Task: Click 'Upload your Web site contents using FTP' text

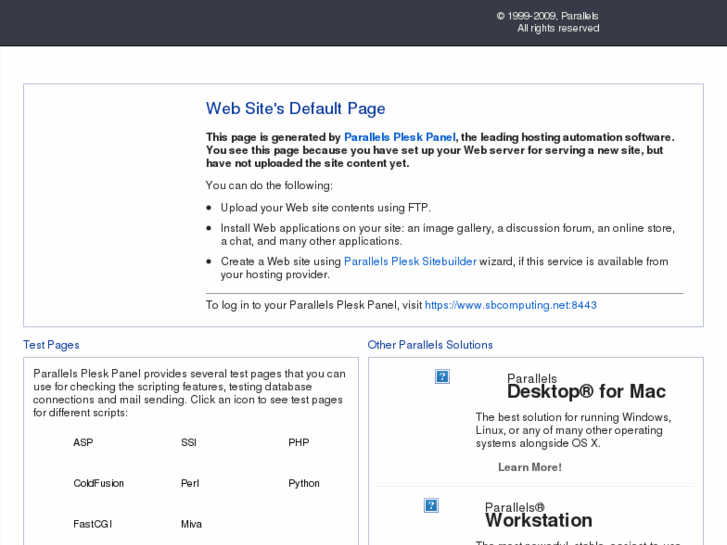Action: (325, 208)
